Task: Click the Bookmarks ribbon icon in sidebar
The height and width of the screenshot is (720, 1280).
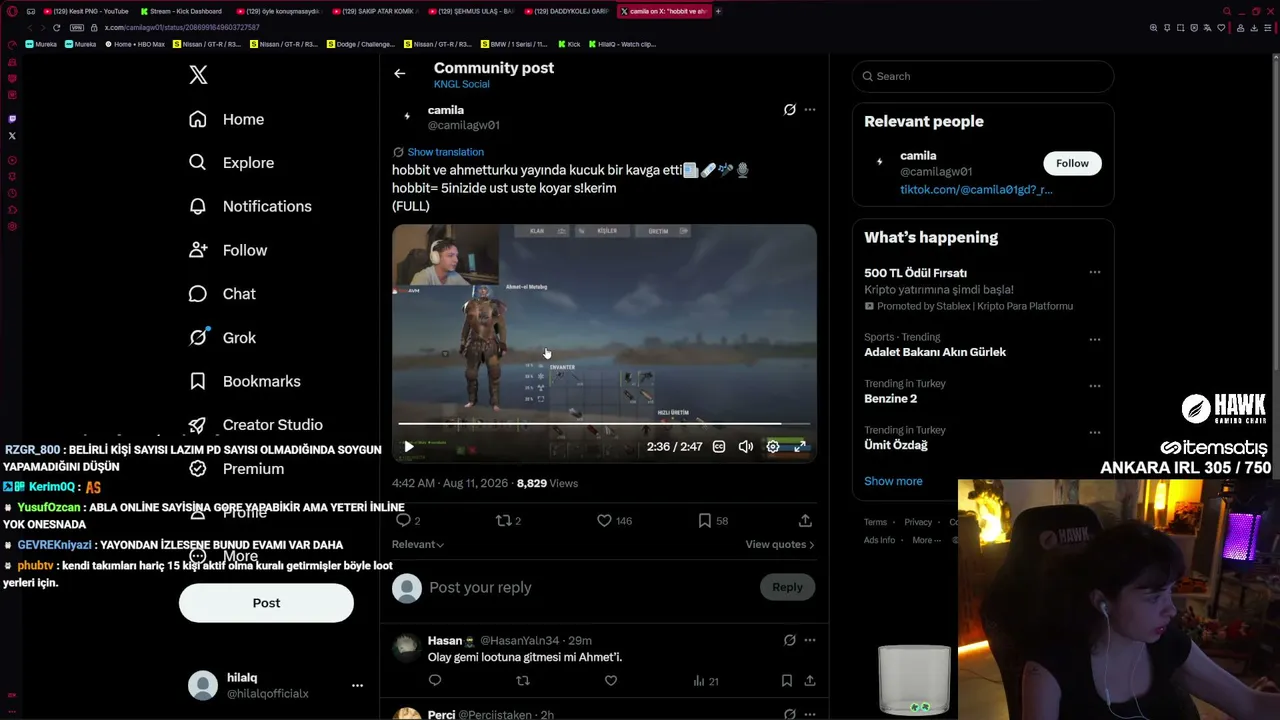Action: [x=198, y=381]
